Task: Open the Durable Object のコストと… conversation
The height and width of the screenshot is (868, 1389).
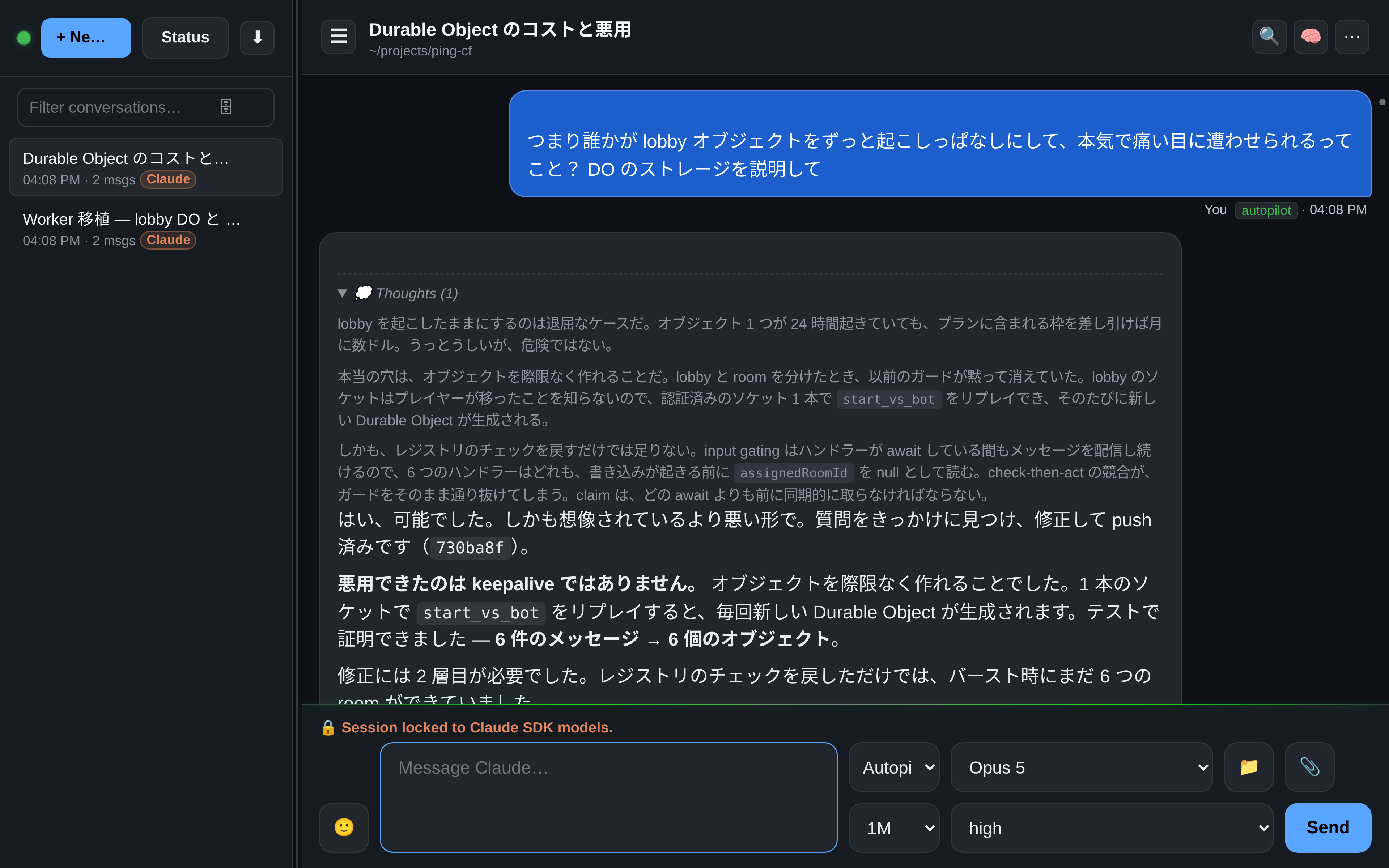Action: tap(146, 167)
